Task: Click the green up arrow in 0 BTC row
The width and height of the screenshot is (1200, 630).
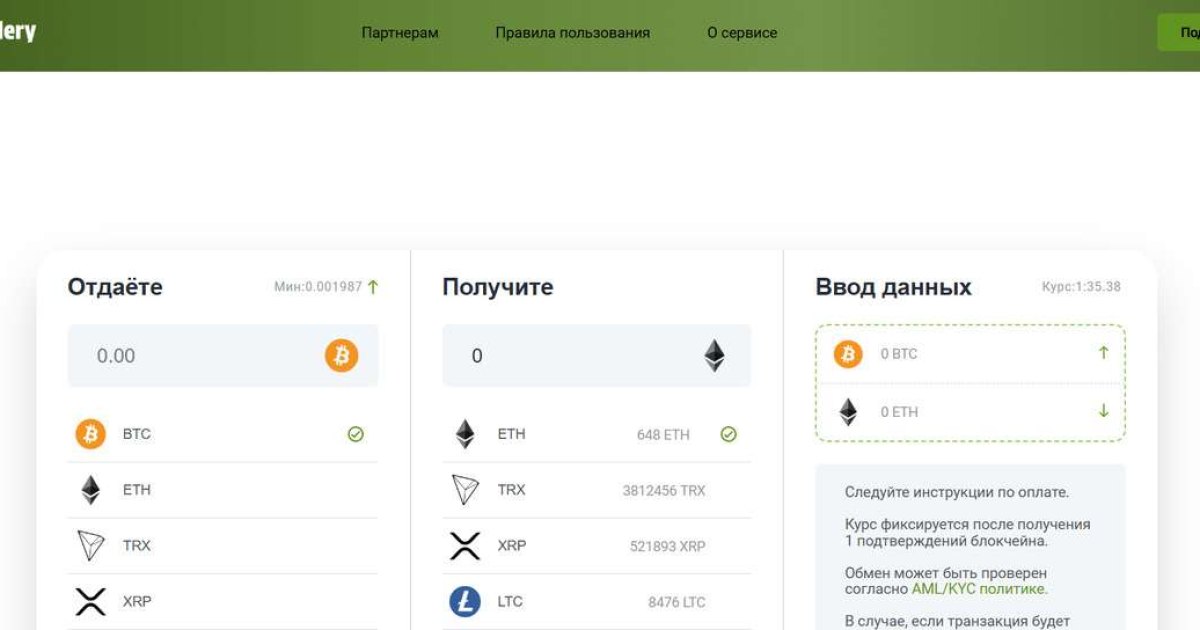Action: coord(1104,352)
